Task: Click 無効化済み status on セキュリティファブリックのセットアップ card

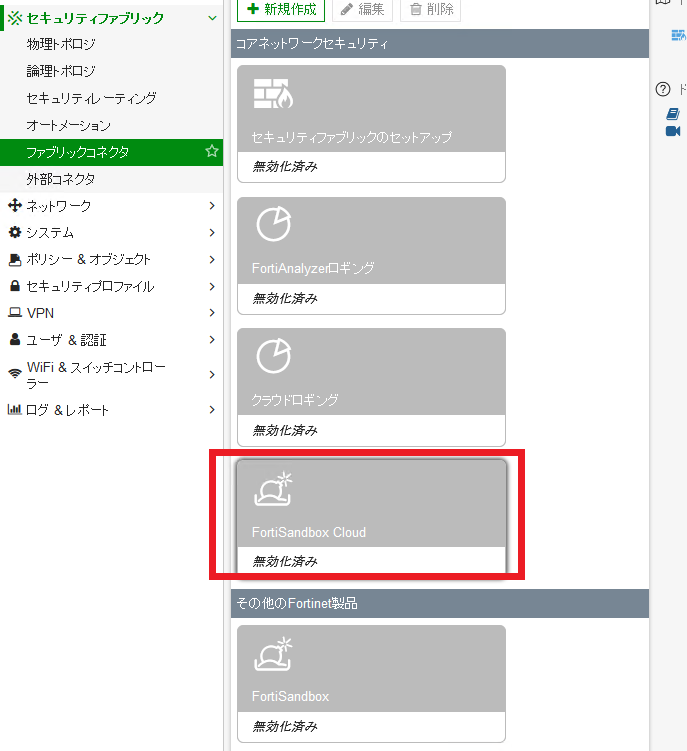Action: [285, 167]
